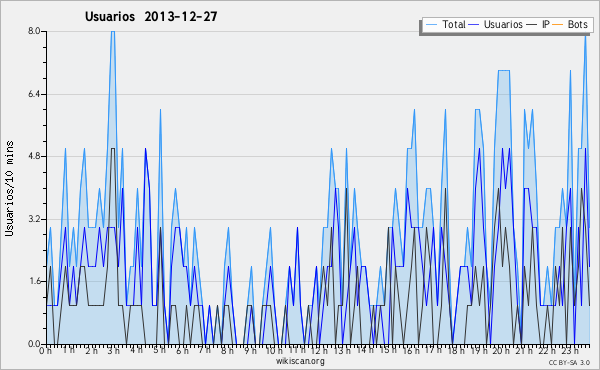Click the '1 h' x-axis label
The image size is (600, 370).
[69, 350]
